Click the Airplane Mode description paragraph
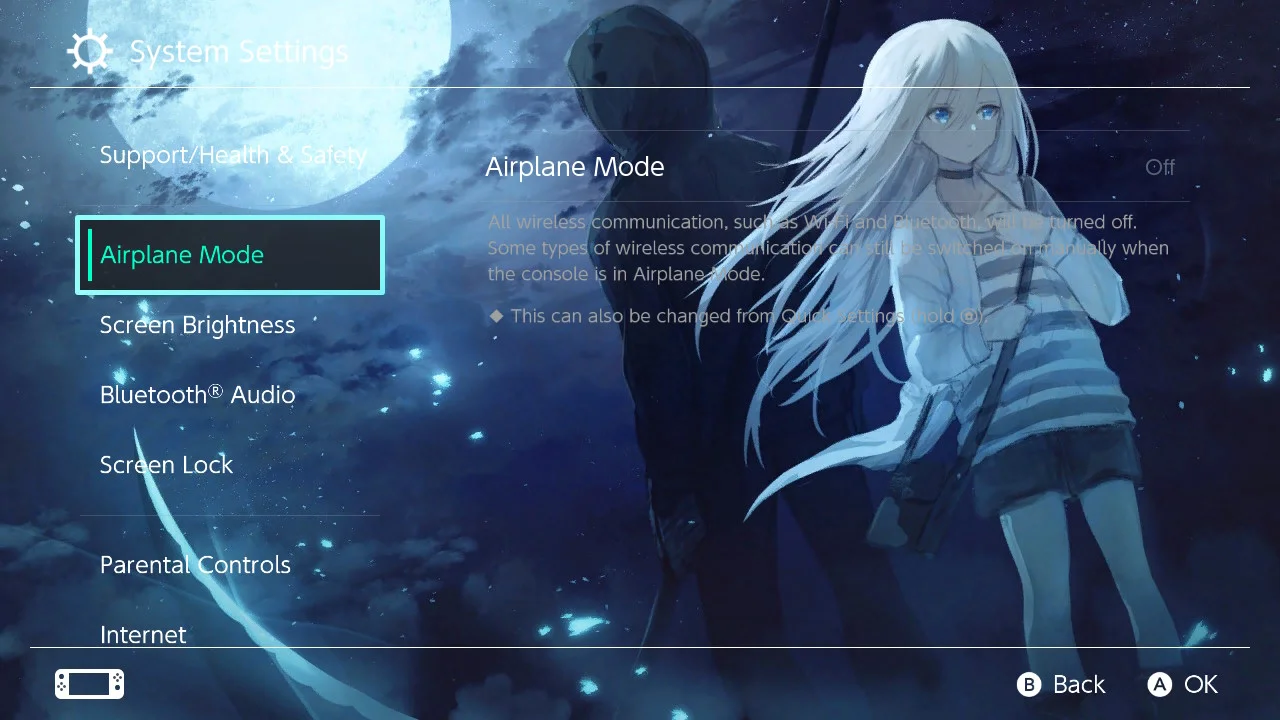 pyautogui.click(x=828, y=247)
